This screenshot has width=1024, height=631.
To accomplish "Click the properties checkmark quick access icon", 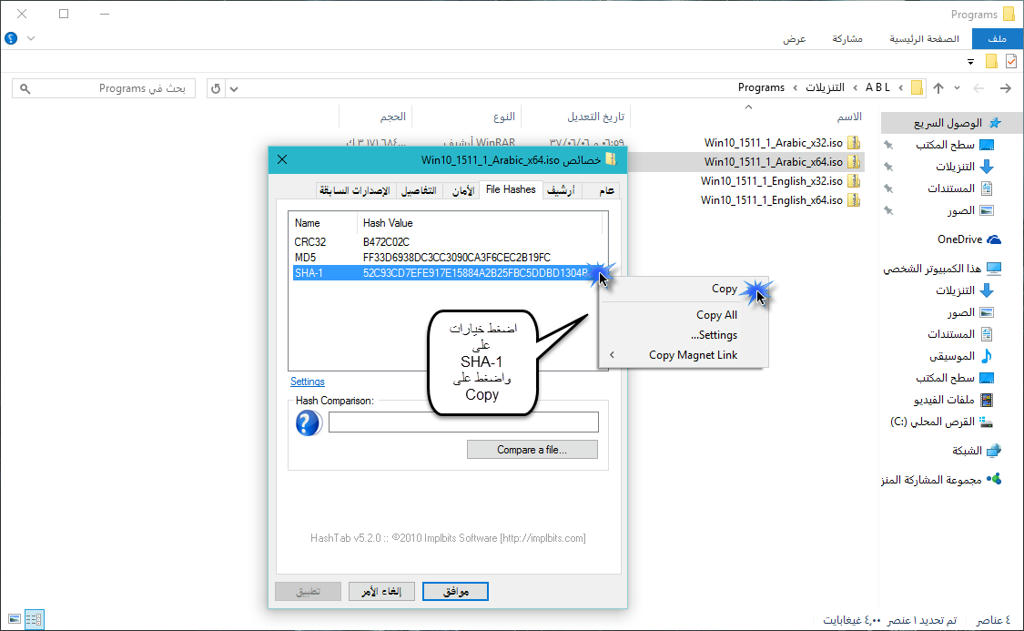I will click(x=1011, y=61).
